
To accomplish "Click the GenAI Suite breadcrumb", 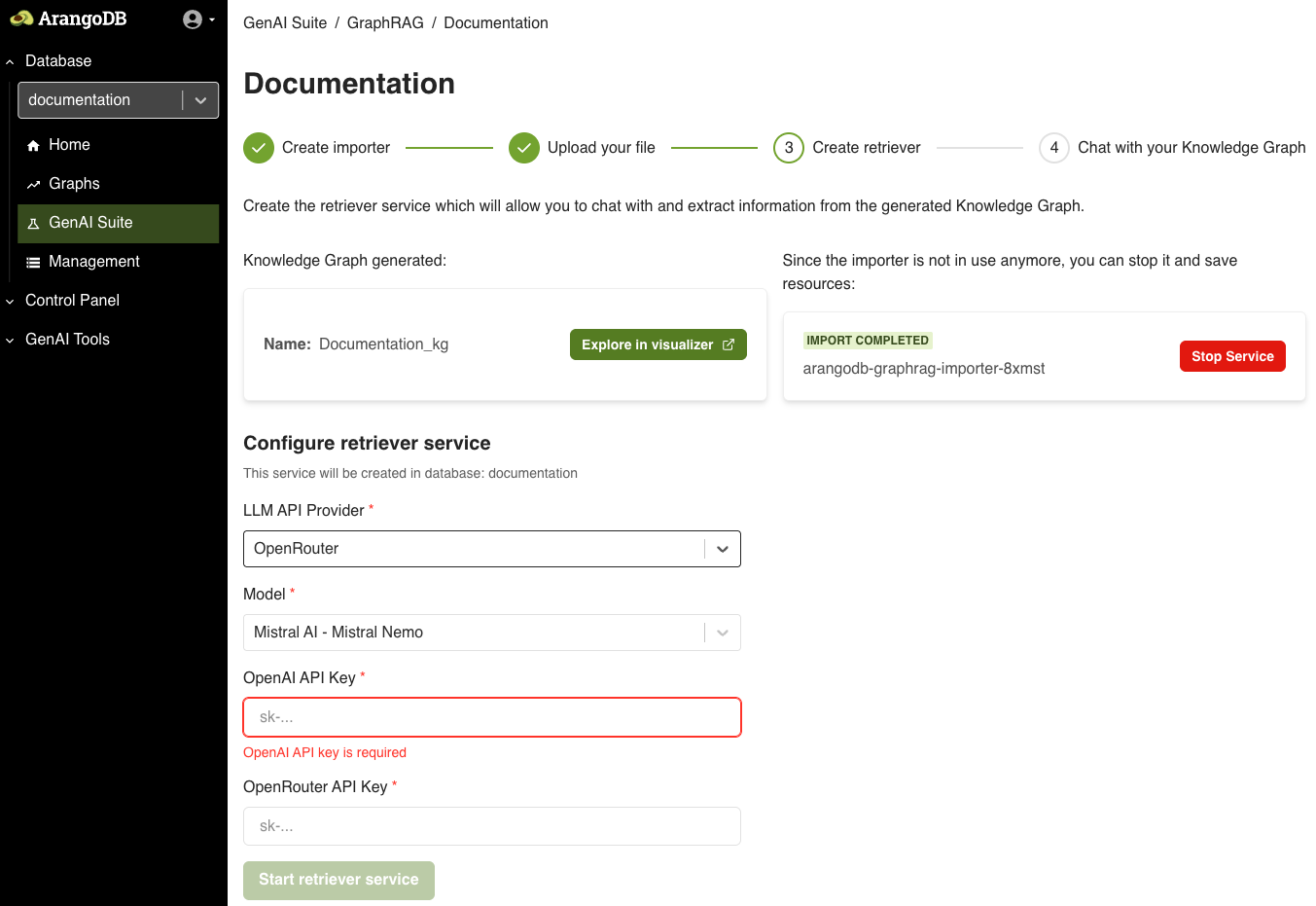I will 285,22.
